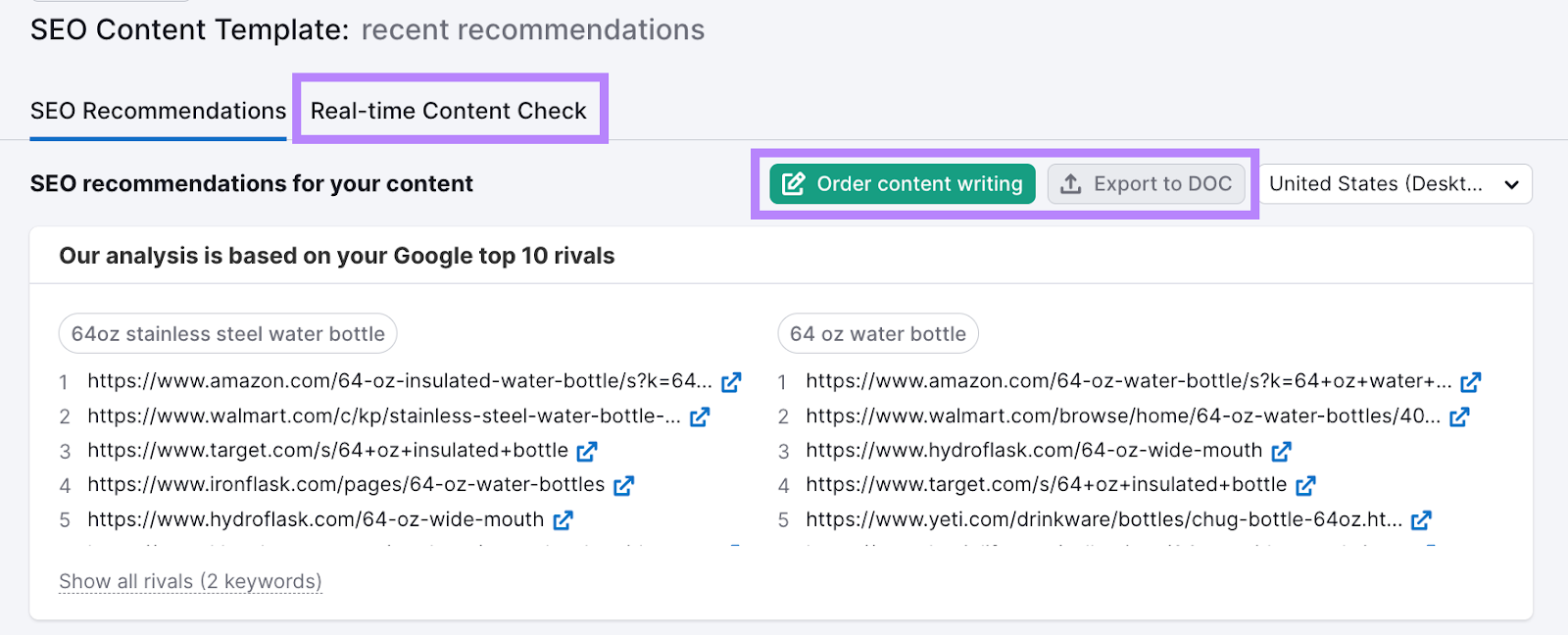Open the United States Desktop location dropdown
The height and width of the screenshot is (635, 1568).
(x=1396, y=183)
